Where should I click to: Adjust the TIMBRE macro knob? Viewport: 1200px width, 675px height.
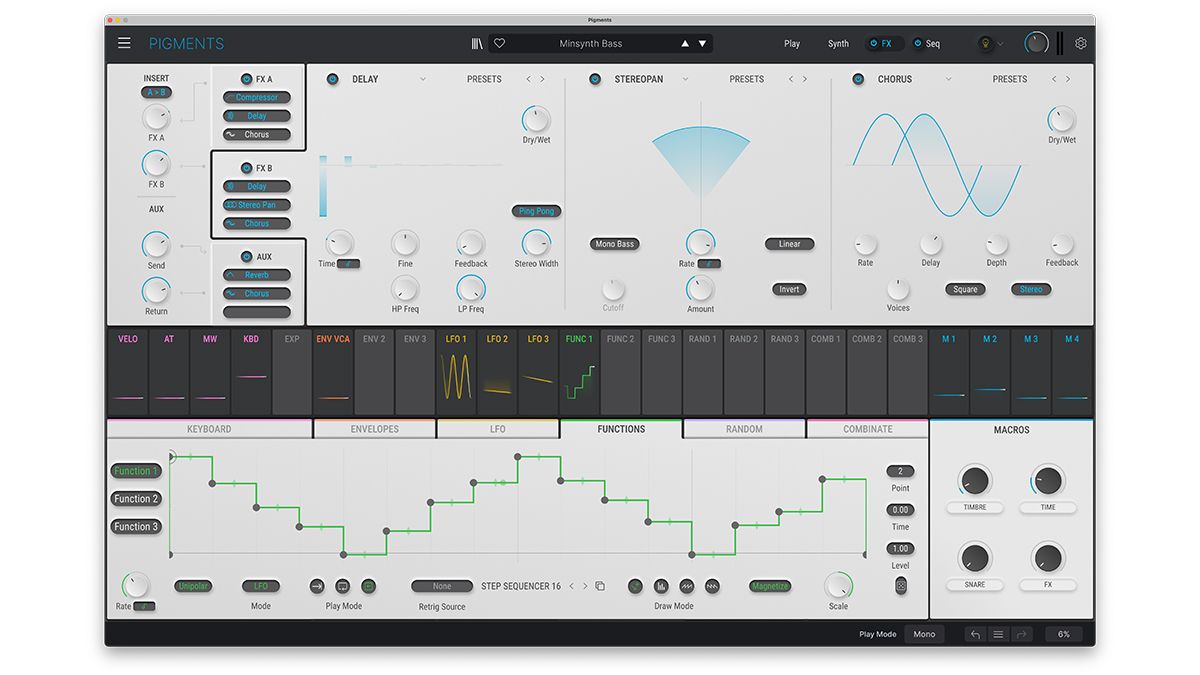[x=974, y=481]
